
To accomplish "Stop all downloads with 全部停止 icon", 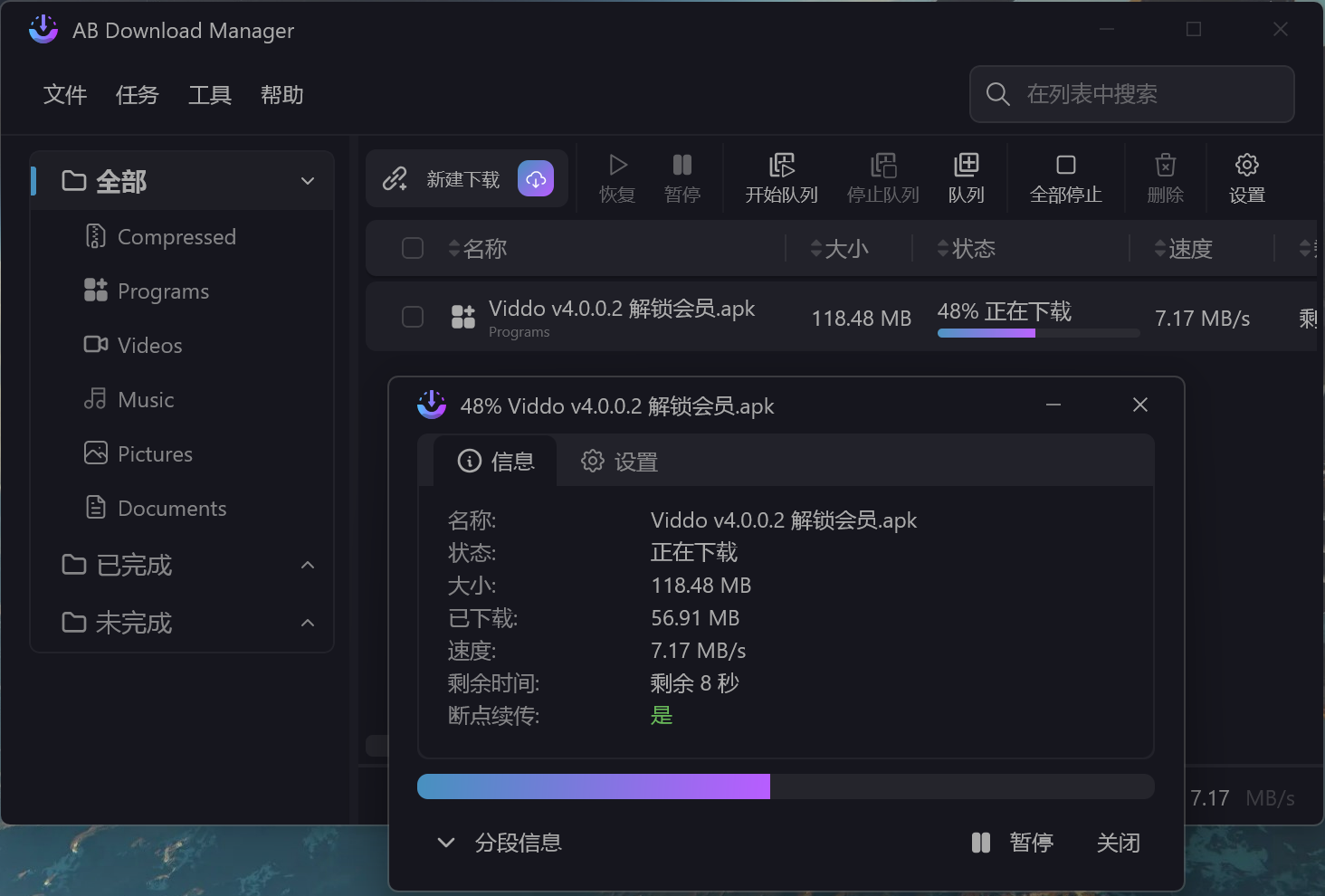I will (x=1065, y=177).
